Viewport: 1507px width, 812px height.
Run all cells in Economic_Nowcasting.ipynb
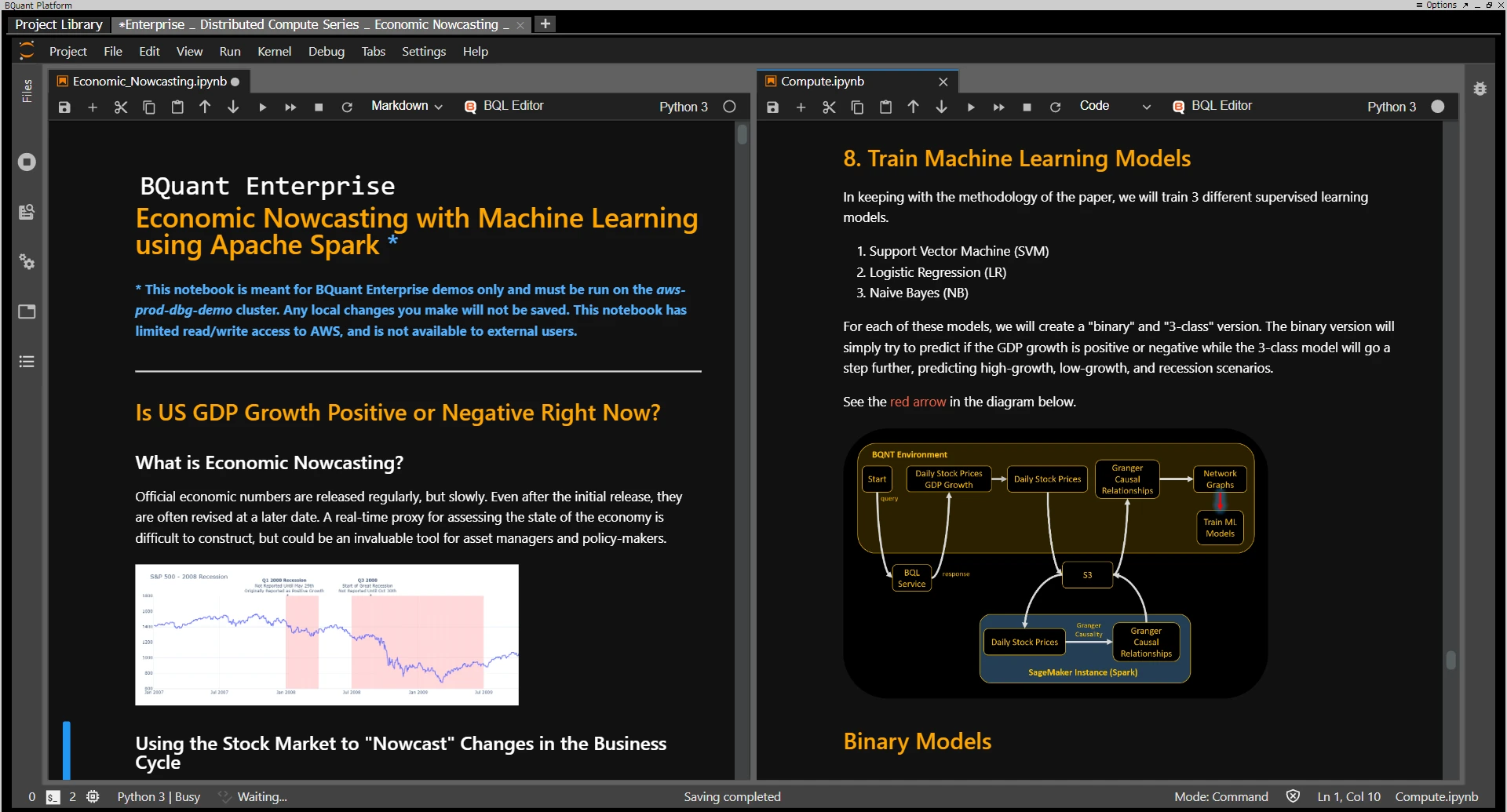(x=290, y=107)
